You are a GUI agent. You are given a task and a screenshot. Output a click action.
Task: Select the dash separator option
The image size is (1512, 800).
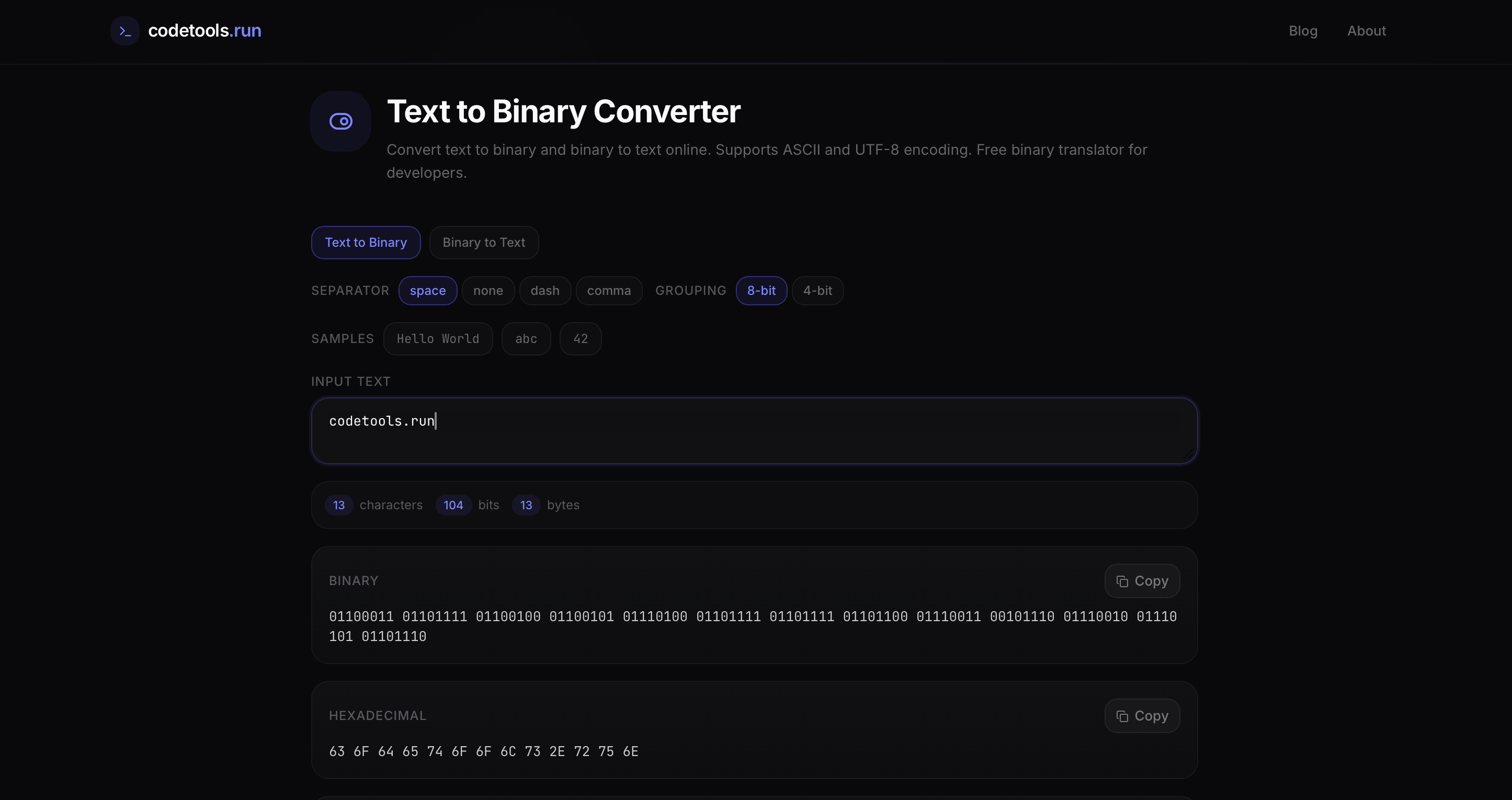pos(544,291)
